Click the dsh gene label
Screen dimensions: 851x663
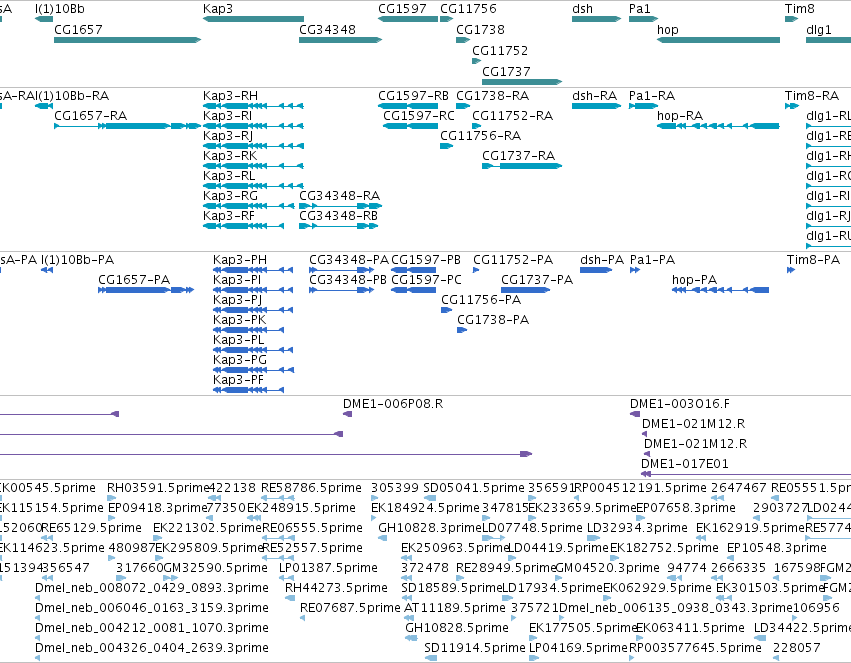click(x=582, y=9)
